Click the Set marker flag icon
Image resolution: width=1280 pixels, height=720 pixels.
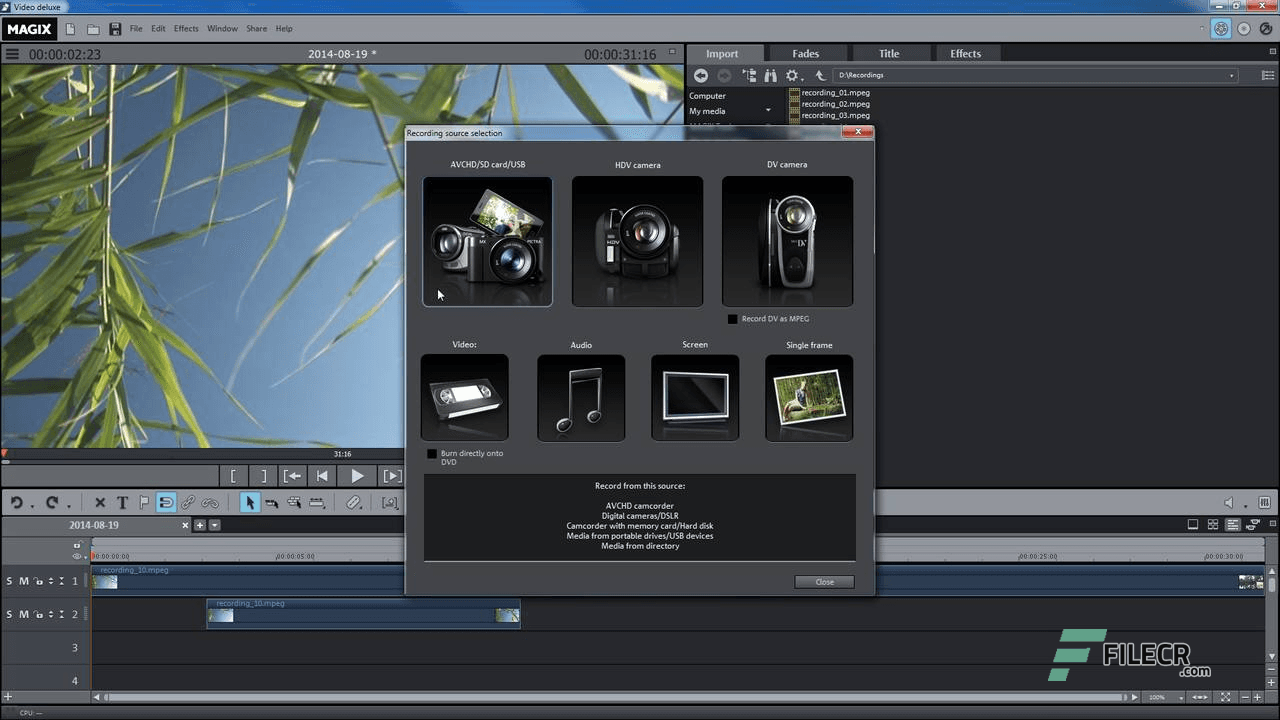tap(143, 502)
